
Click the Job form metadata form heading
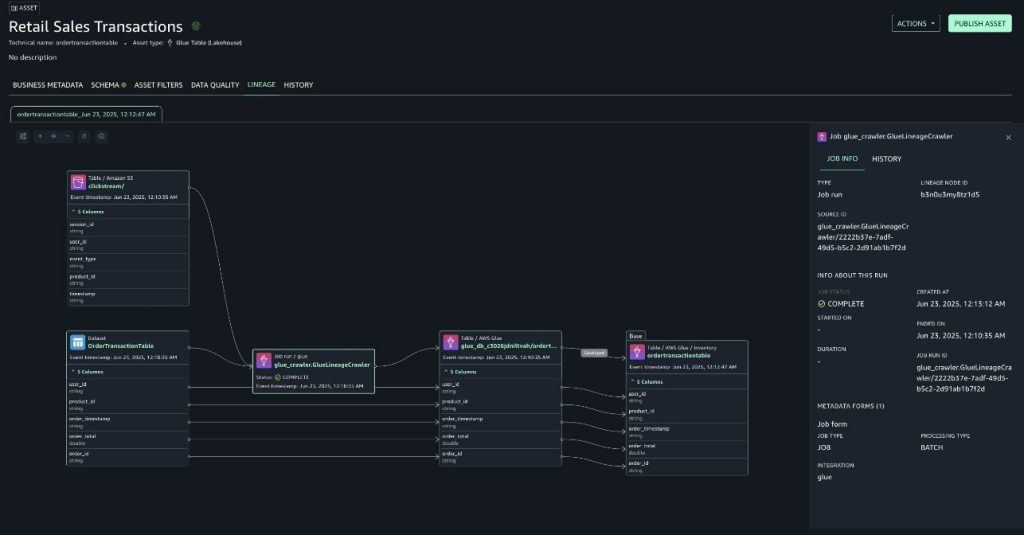[832, 424]
